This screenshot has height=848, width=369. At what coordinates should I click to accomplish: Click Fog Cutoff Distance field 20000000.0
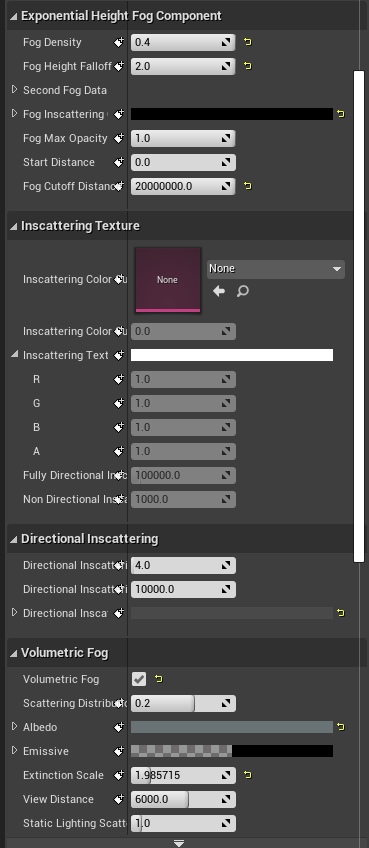pyautogui.click(x=183, y=186)
